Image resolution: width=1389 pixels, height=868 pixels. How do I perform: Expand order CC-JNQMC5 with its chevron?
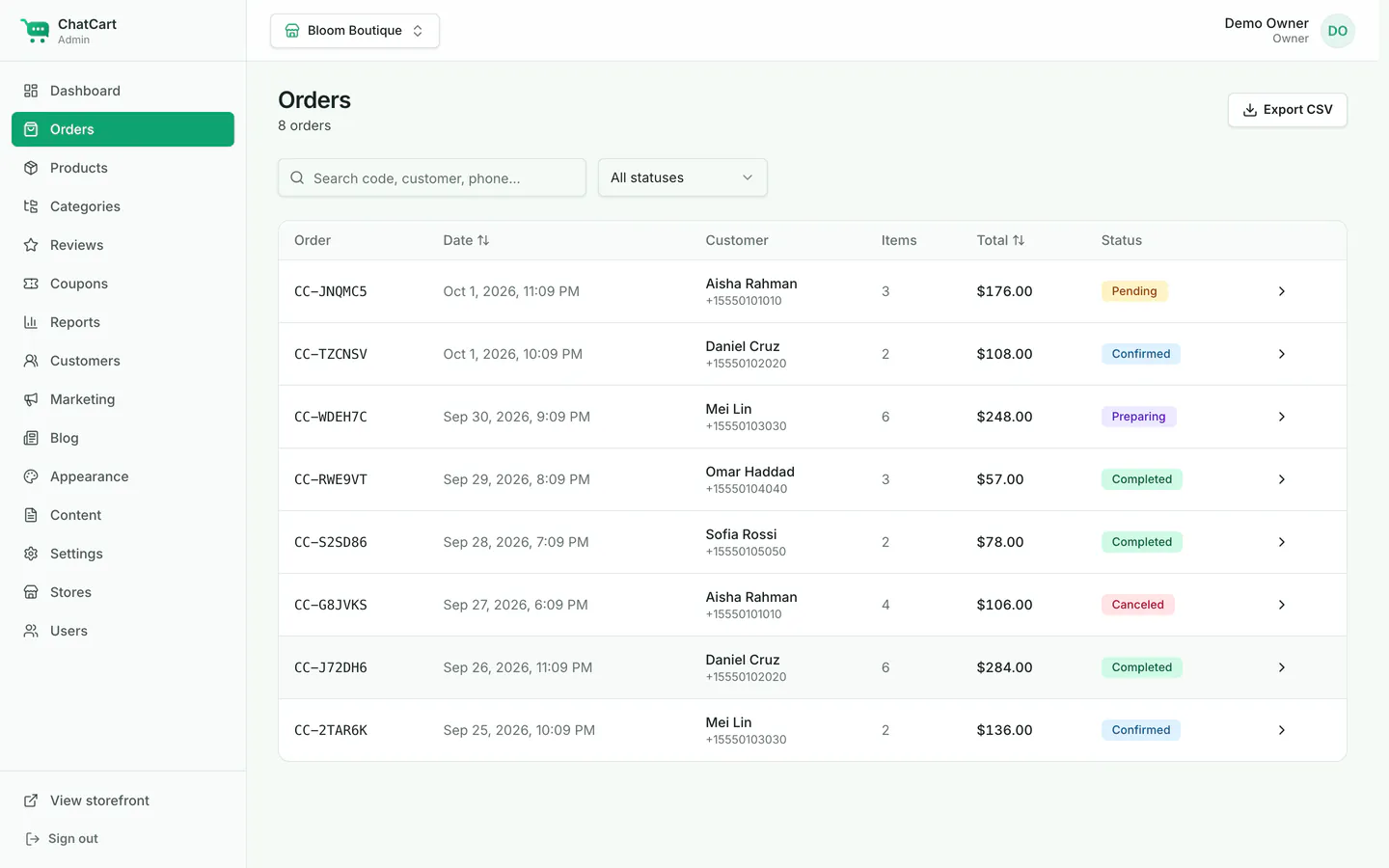1282,291
